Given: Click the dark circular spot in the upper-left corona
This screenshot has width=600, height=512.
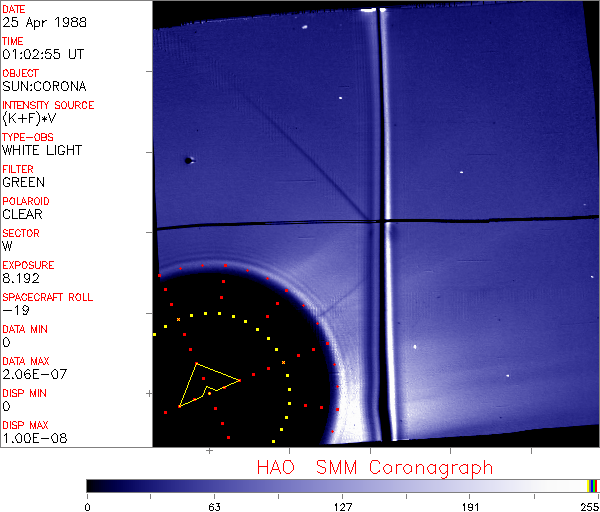Looking at the screenshot, I should [187, 159].
